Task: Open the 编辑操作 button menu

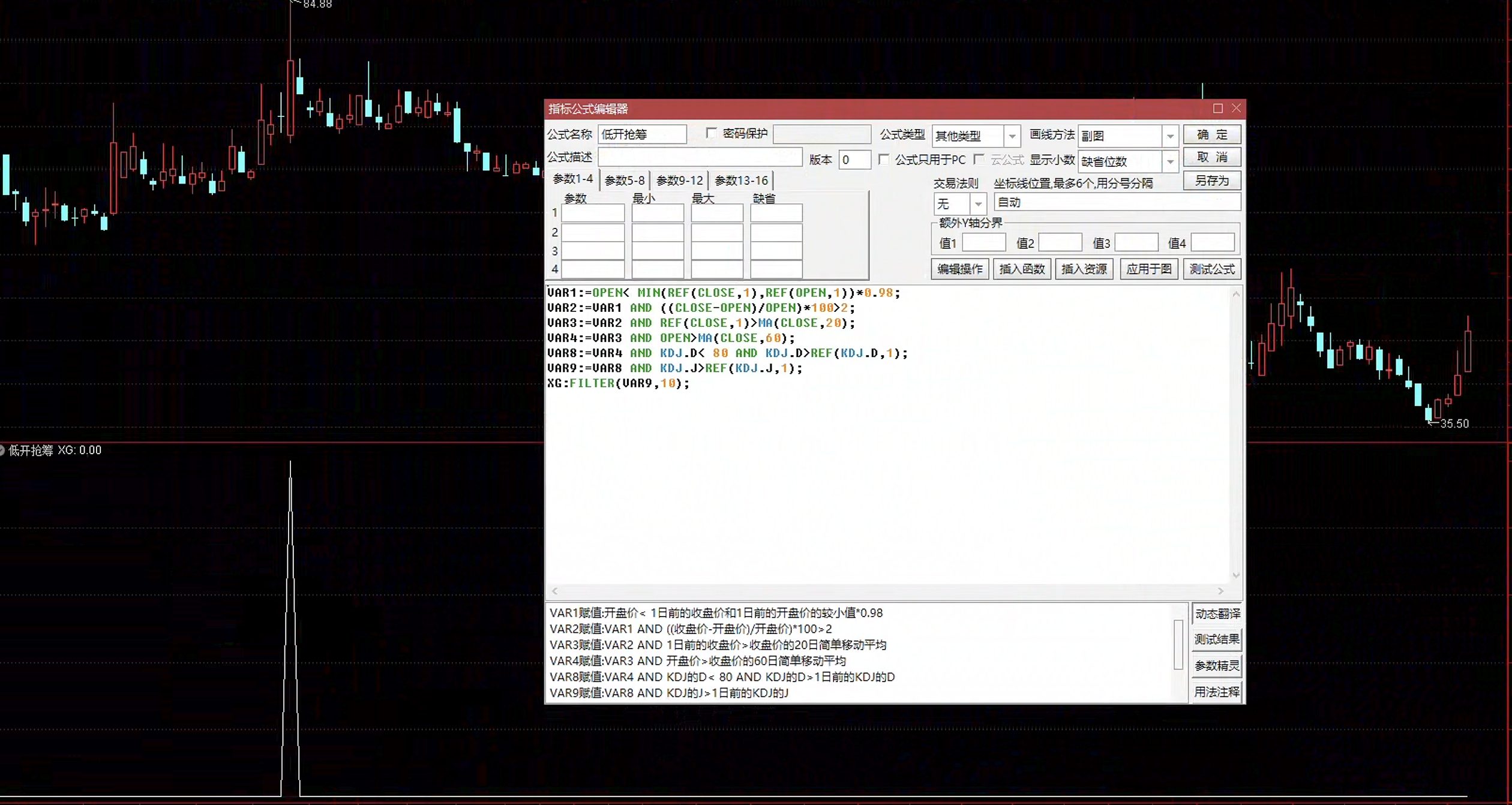Action: click(x=960, y=269)
